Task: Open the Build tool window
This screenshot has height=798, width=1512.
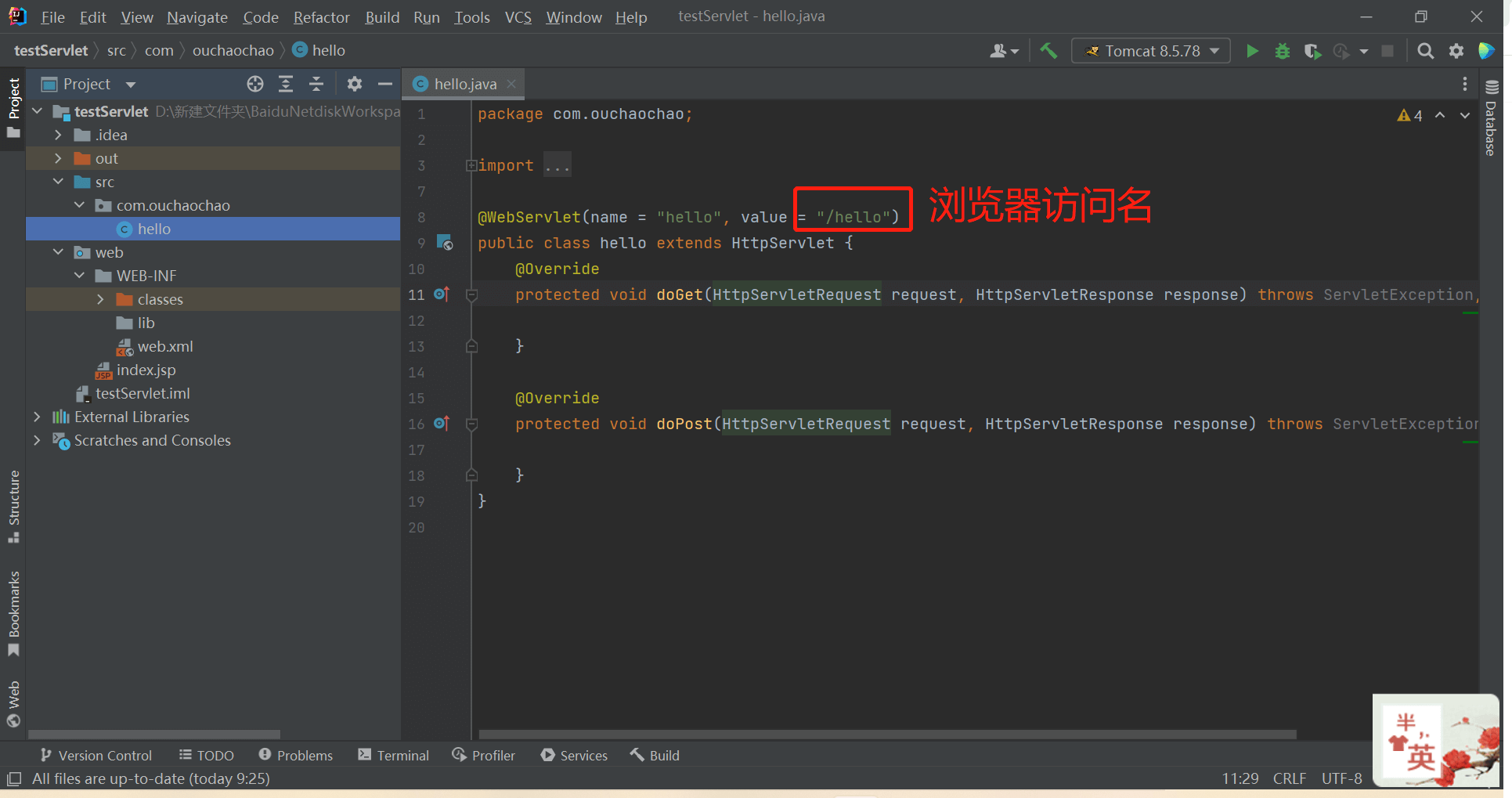Action: [655, 756]
